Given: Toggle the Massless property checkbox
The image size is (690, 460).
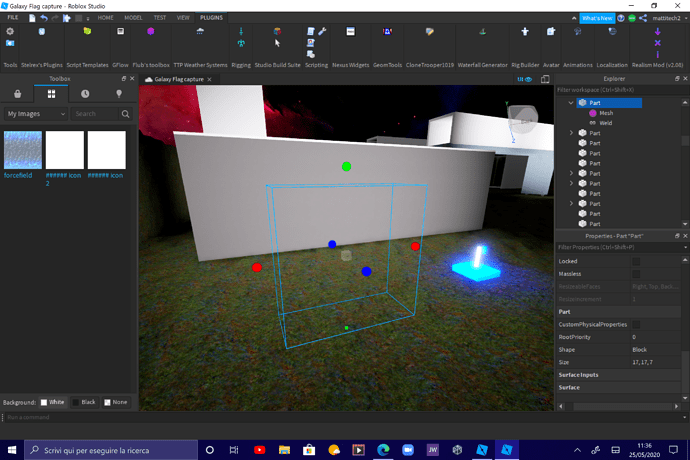Looking at the screenshot, I should (636, 274).
